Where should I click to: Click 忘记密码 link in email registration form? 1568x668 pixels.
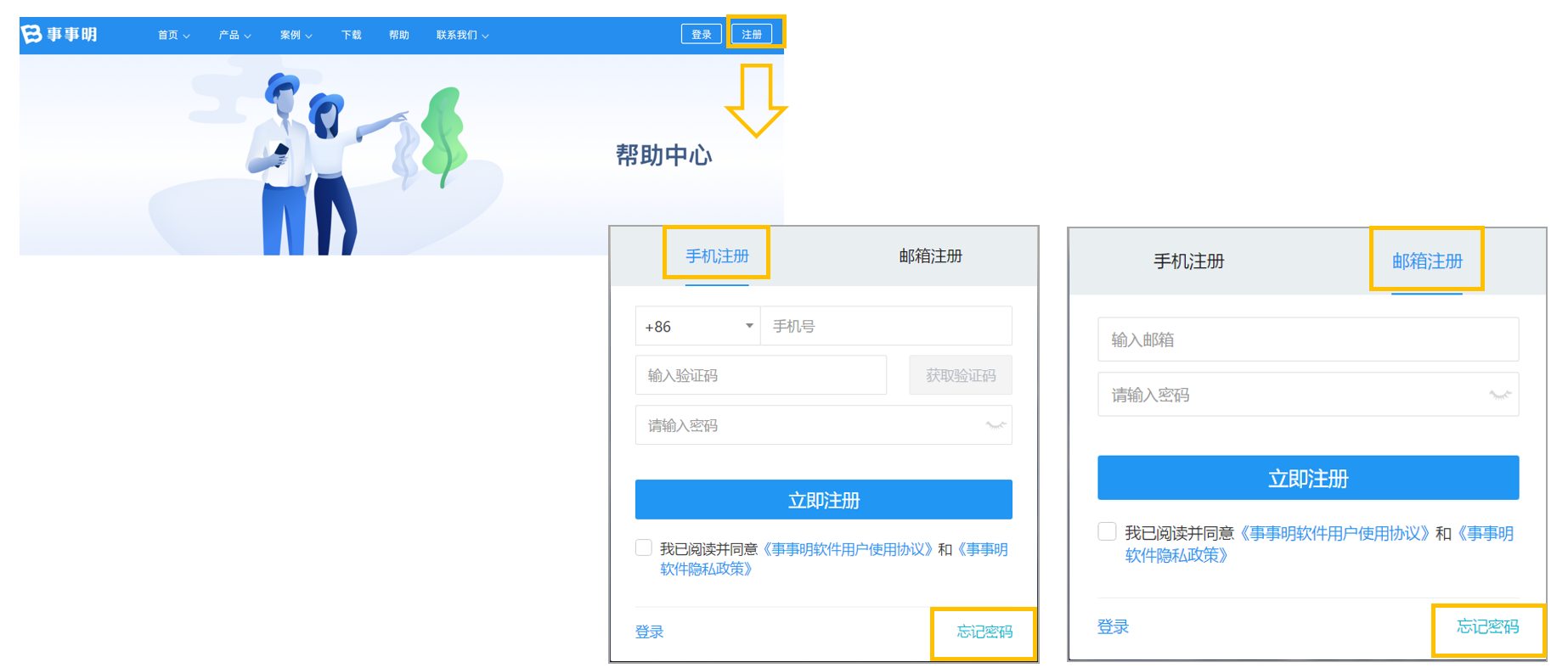[x=1487, y=626]
